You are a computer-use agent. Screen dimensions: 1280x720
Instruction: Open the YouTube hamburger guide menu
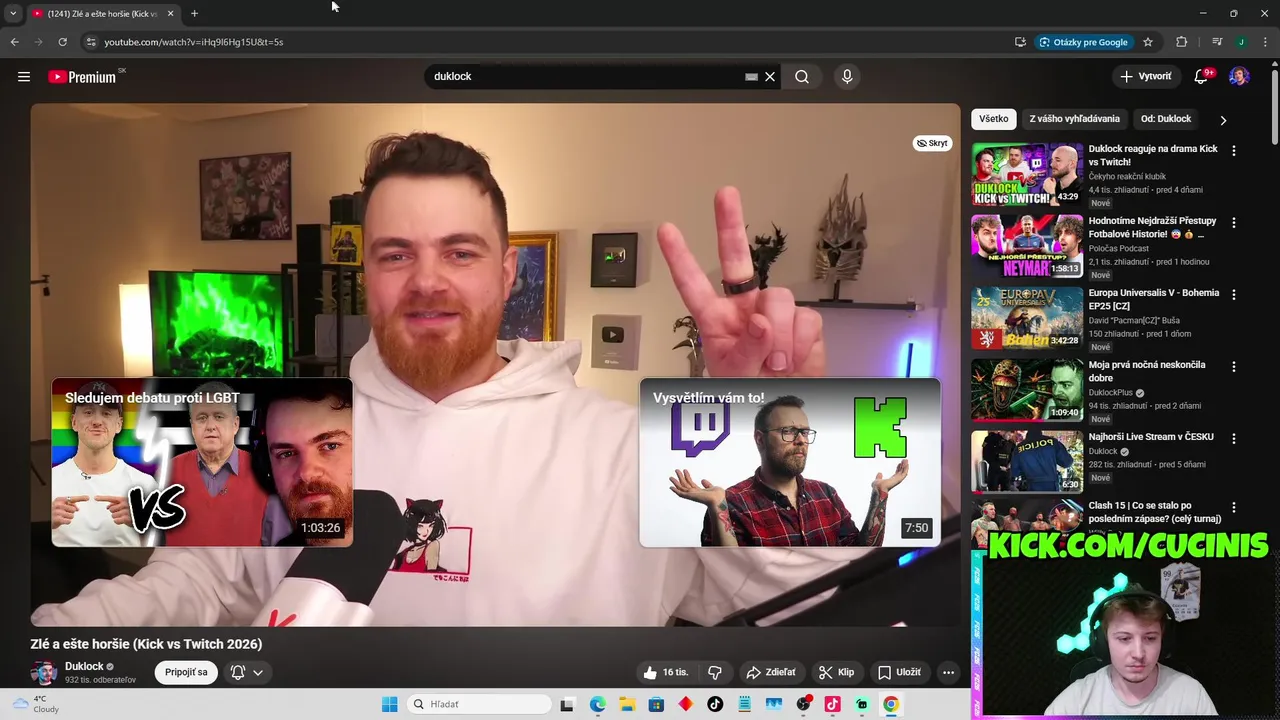(x=24, y=76)
